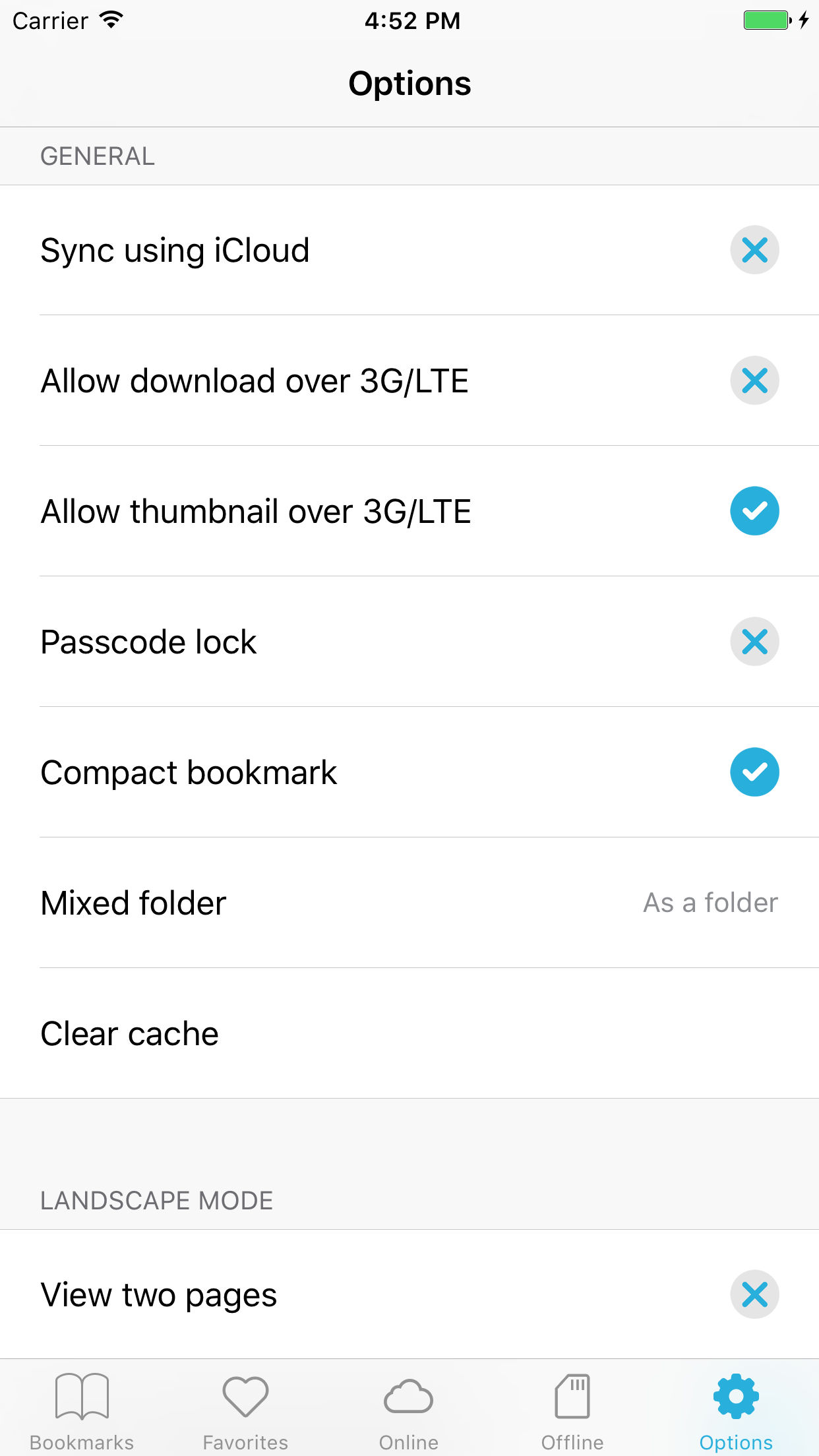Tap the Options title header
The image size is (819, 1456).
click(x=409, y=83)
